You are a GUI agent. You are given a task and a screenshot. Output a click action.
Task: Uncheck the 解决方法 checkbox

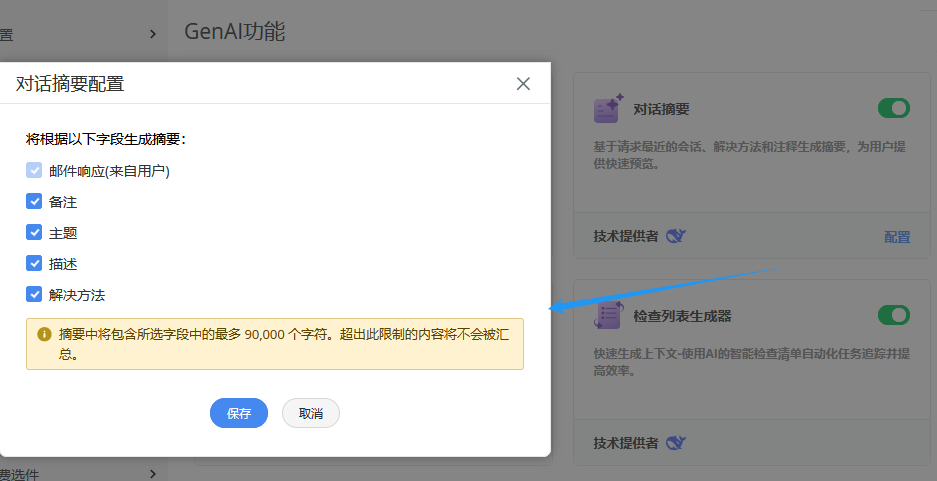click(x=34, y=295)
